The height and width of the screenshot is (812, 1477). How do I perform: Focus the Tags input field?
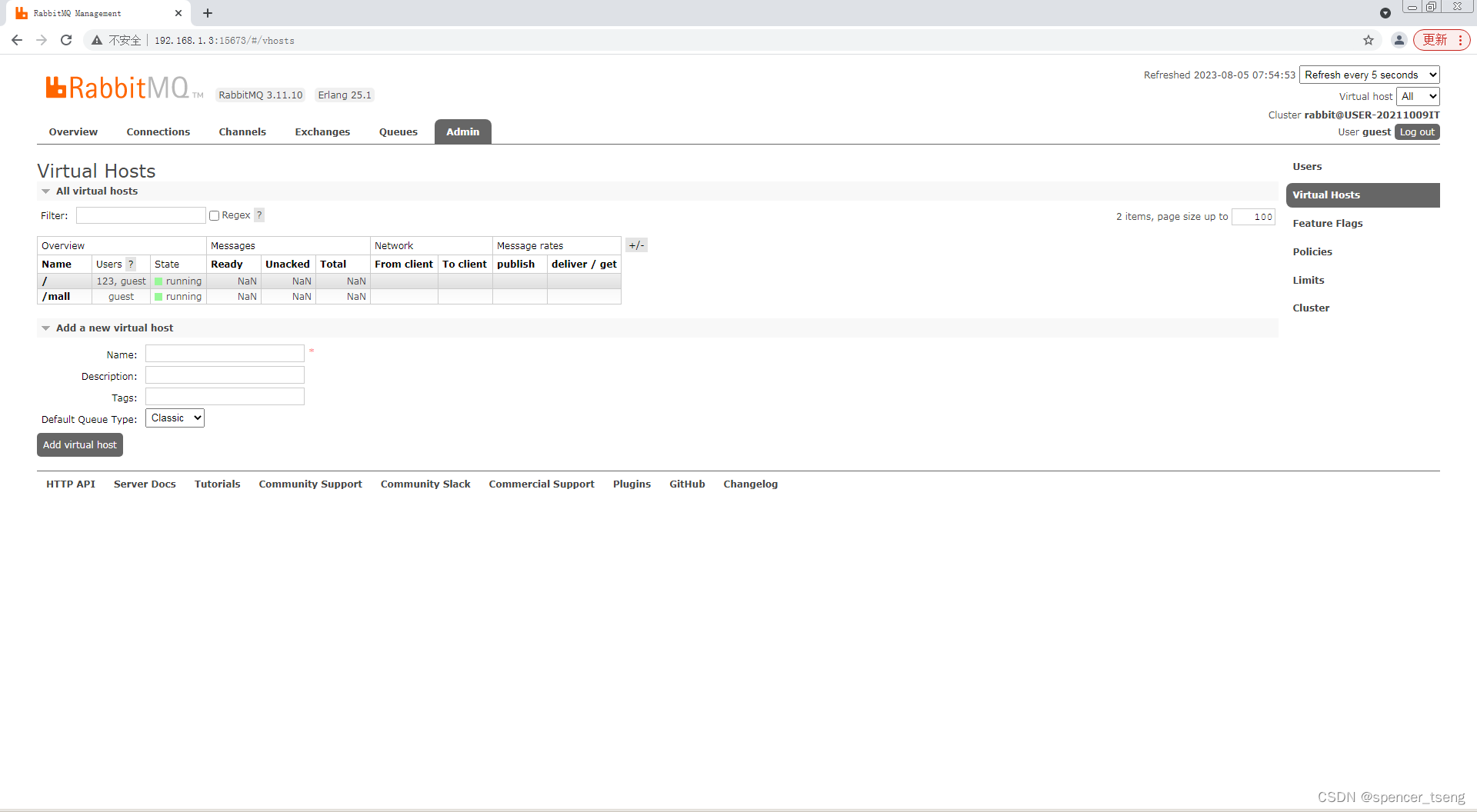(225, 397)
